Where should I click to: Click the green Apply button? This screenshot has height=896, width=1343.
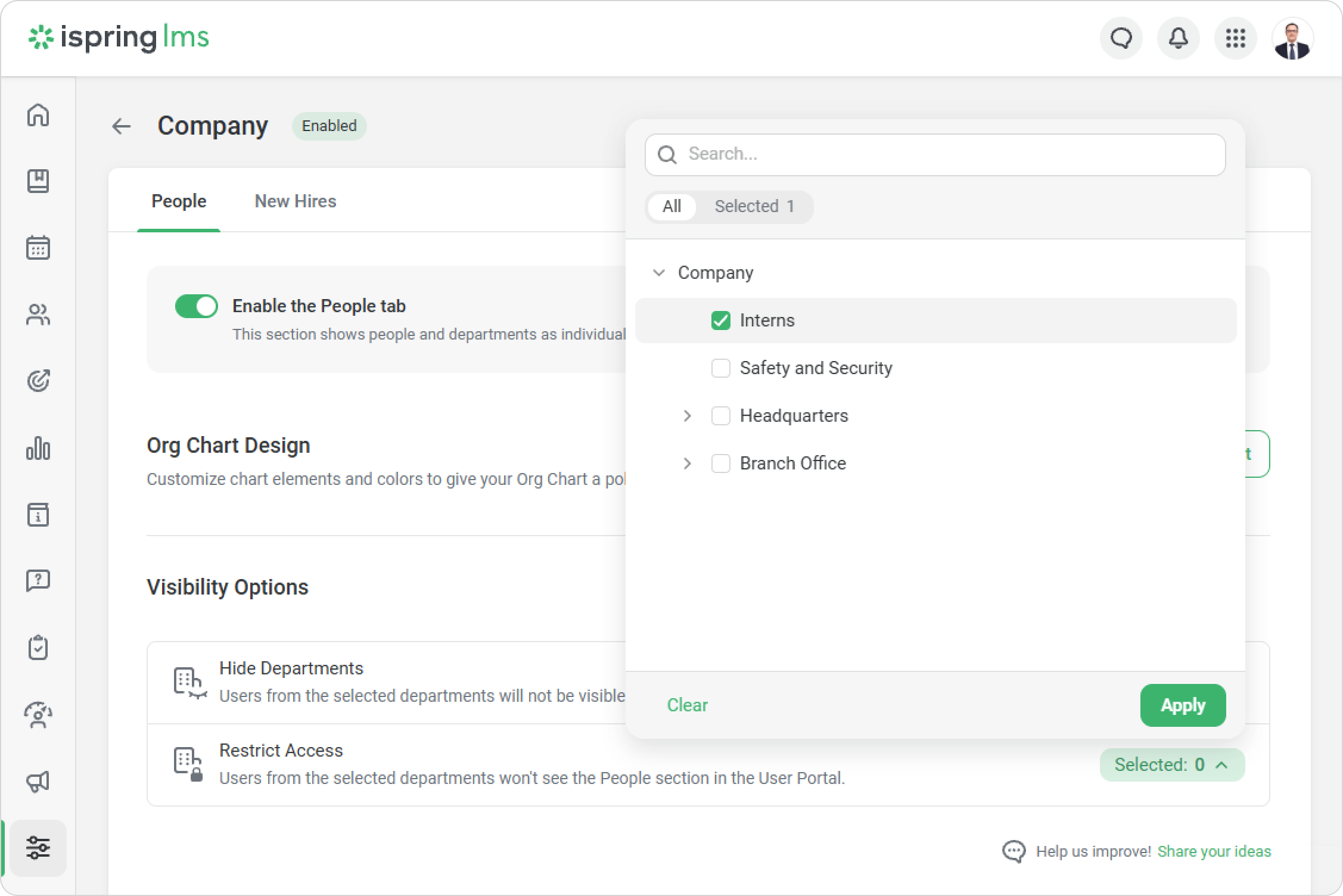[x=1182, y=705]
